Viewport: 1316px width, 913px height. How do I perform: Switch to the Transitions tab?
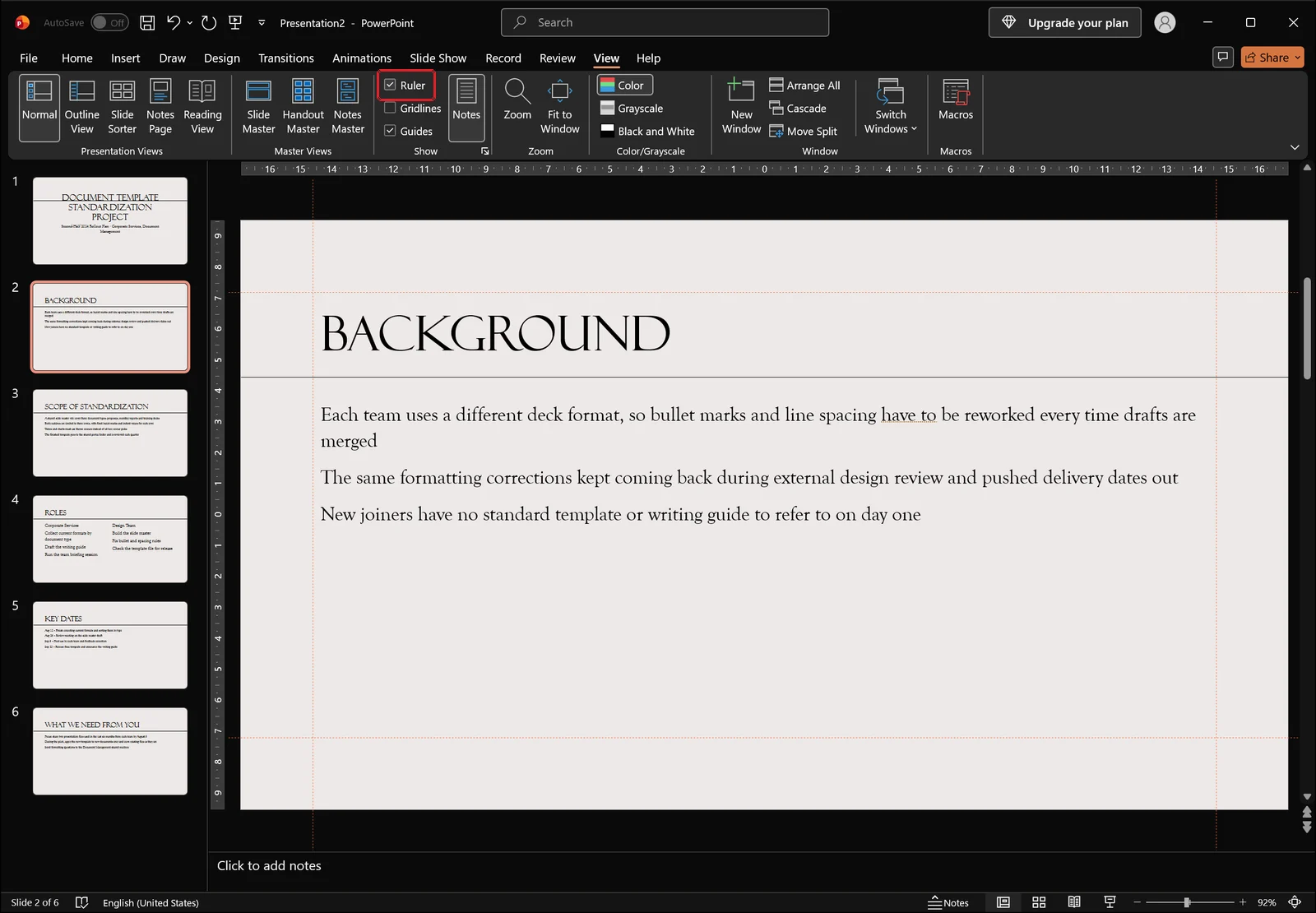tap(285, 58)
